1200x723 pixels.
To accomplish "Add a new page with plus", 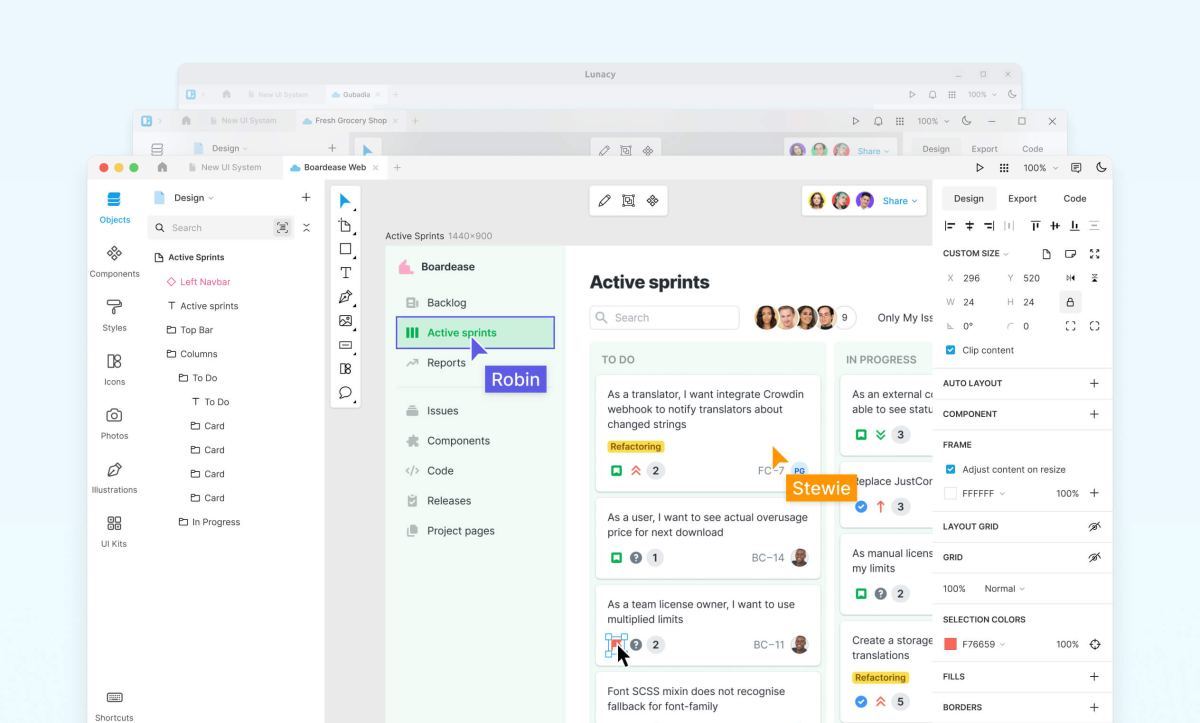I will point(306,198).
